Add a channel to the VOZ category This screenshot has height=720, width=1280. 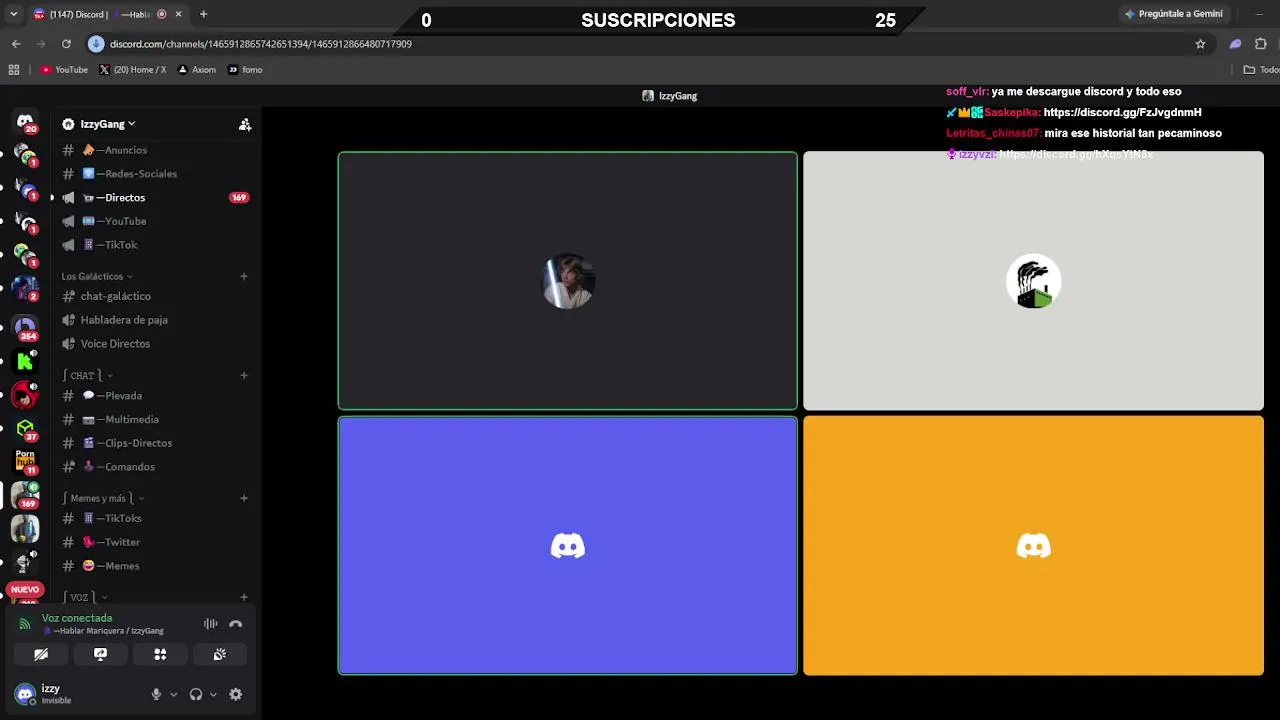[x=244, y=597]
